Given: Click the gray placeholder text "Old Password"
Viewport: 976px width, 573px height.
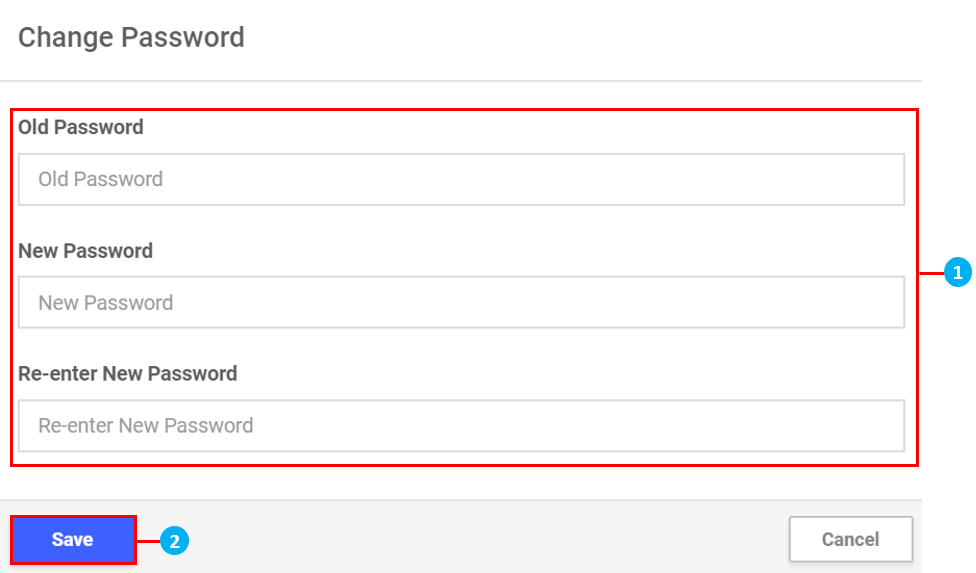Looking at the screenshot, I should (x=100, y=180).
